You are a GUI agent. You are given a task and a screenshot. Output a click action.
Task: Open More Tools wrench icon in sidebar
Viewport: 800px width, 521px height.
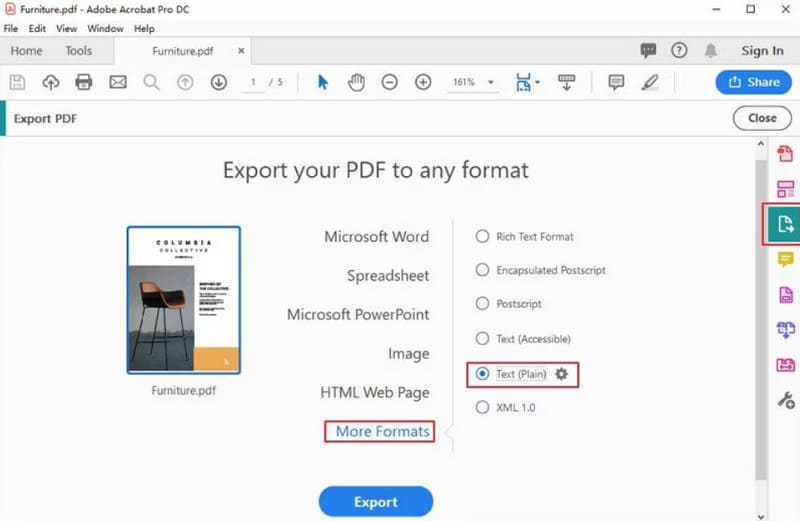[786, 400]
